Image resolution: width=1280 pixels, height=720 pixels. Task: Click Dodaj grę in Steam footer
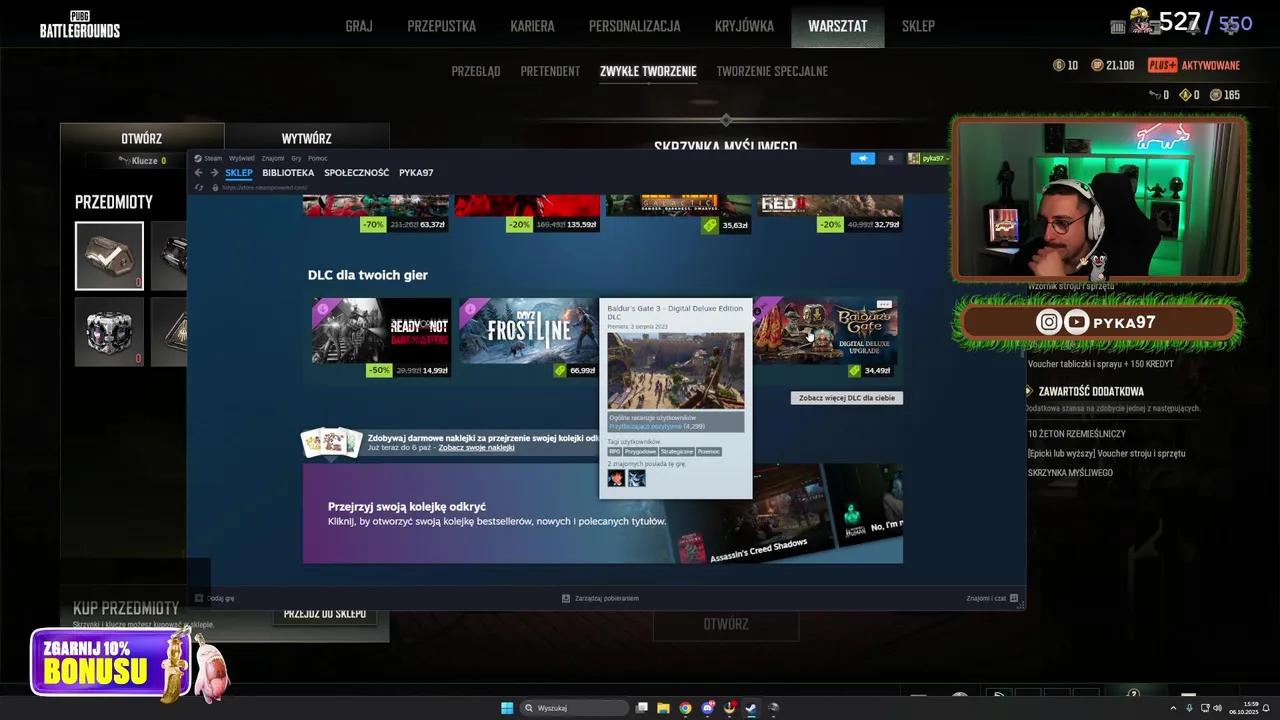(x=215, y=598)
